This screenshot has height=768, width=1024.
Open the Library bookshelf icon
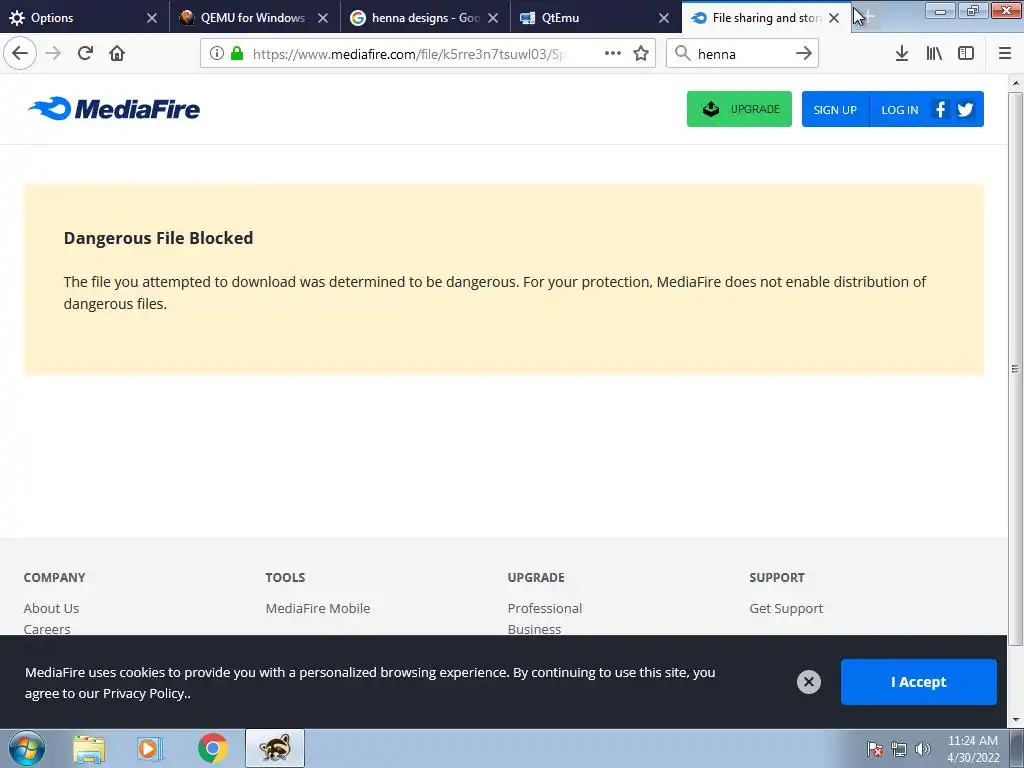934,53
